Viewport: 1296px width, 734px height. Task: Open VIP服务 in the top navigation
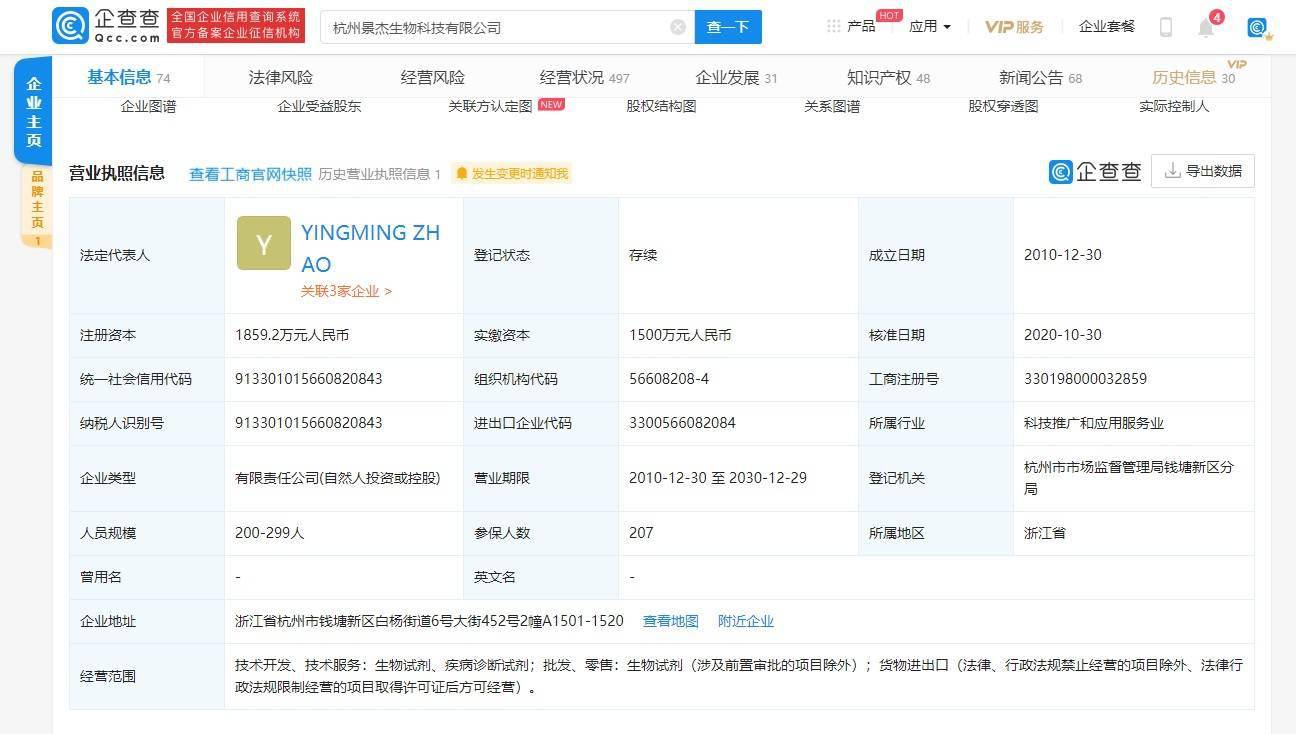tap(1014, 27)
